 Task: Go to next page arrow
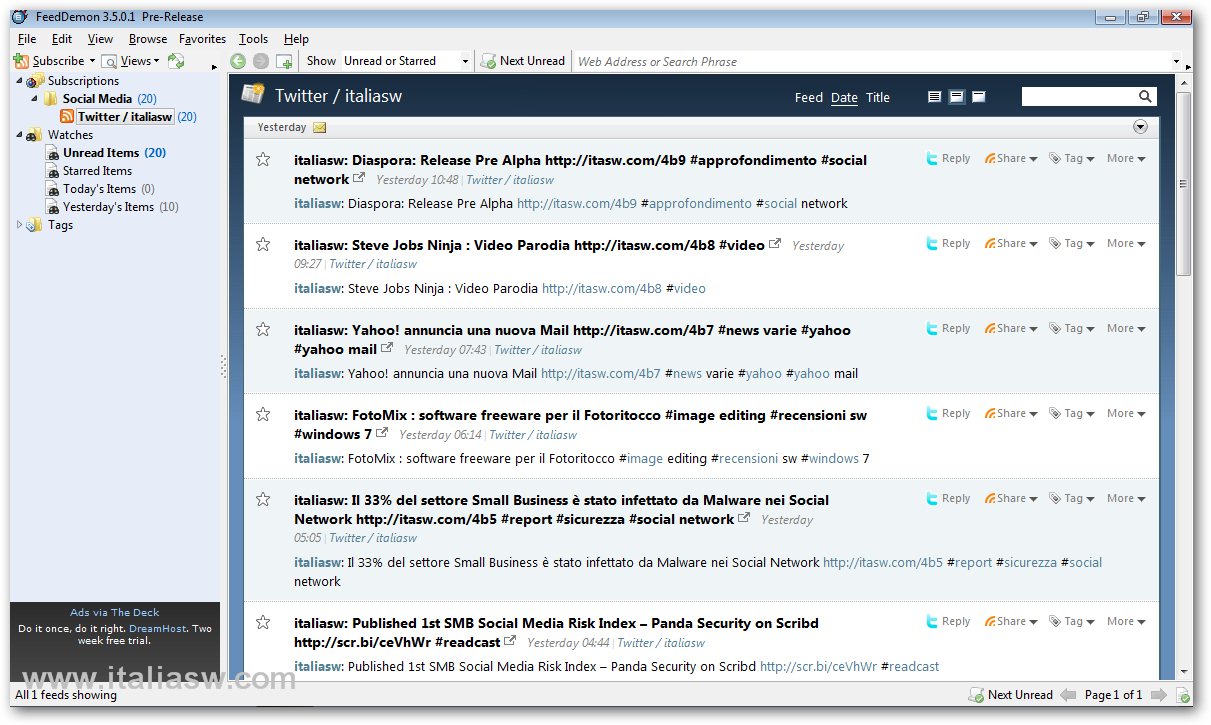pos(1159,695)
